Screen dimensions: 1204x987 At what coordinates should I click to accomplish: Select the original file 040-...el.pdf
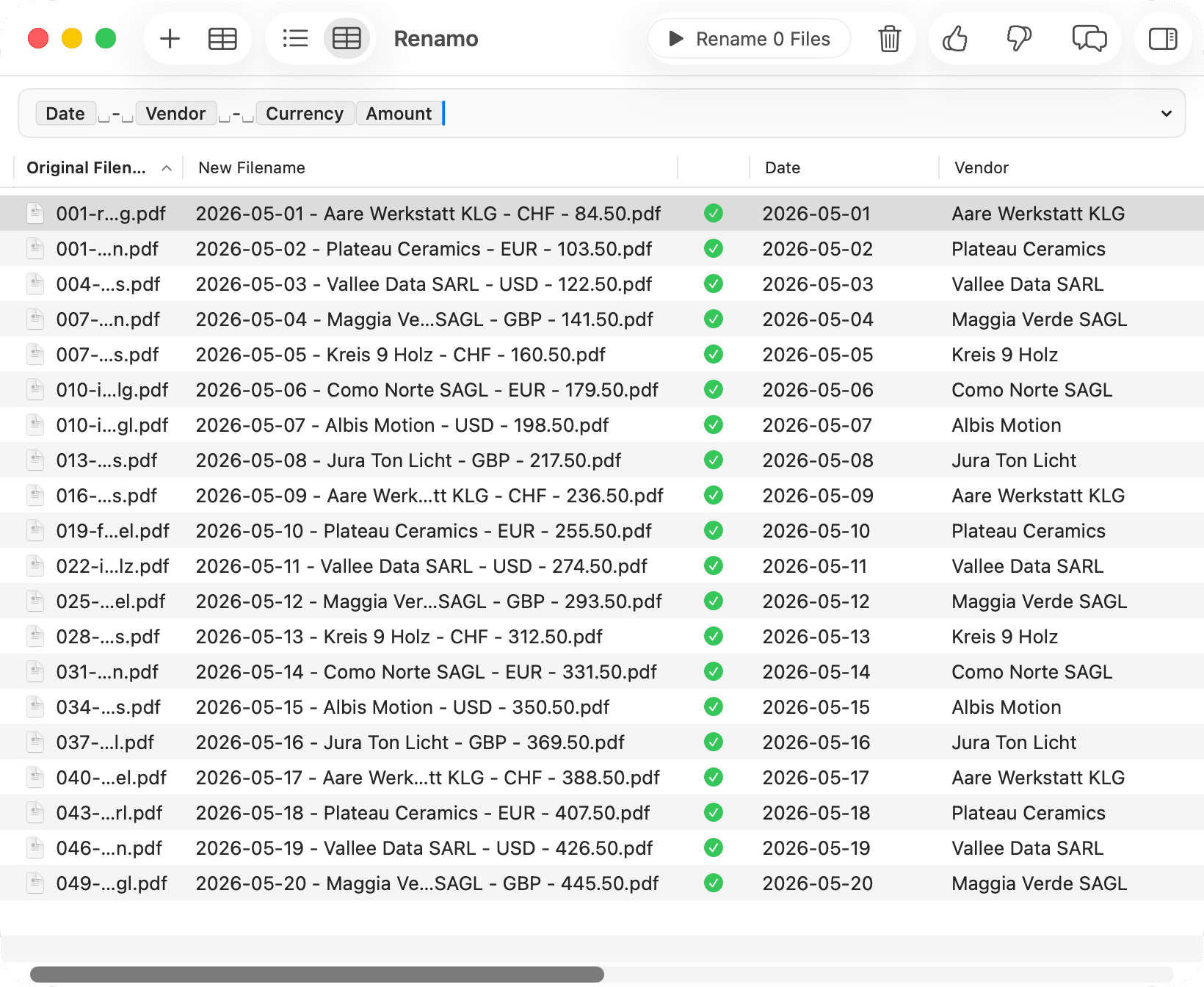112,778
